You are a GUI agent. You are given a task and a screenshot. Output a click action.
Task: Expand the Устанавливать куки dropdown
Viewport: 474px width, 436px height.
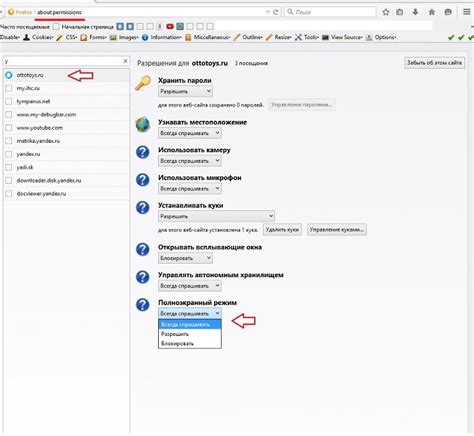pyautogui.click(x=216, y=216)
